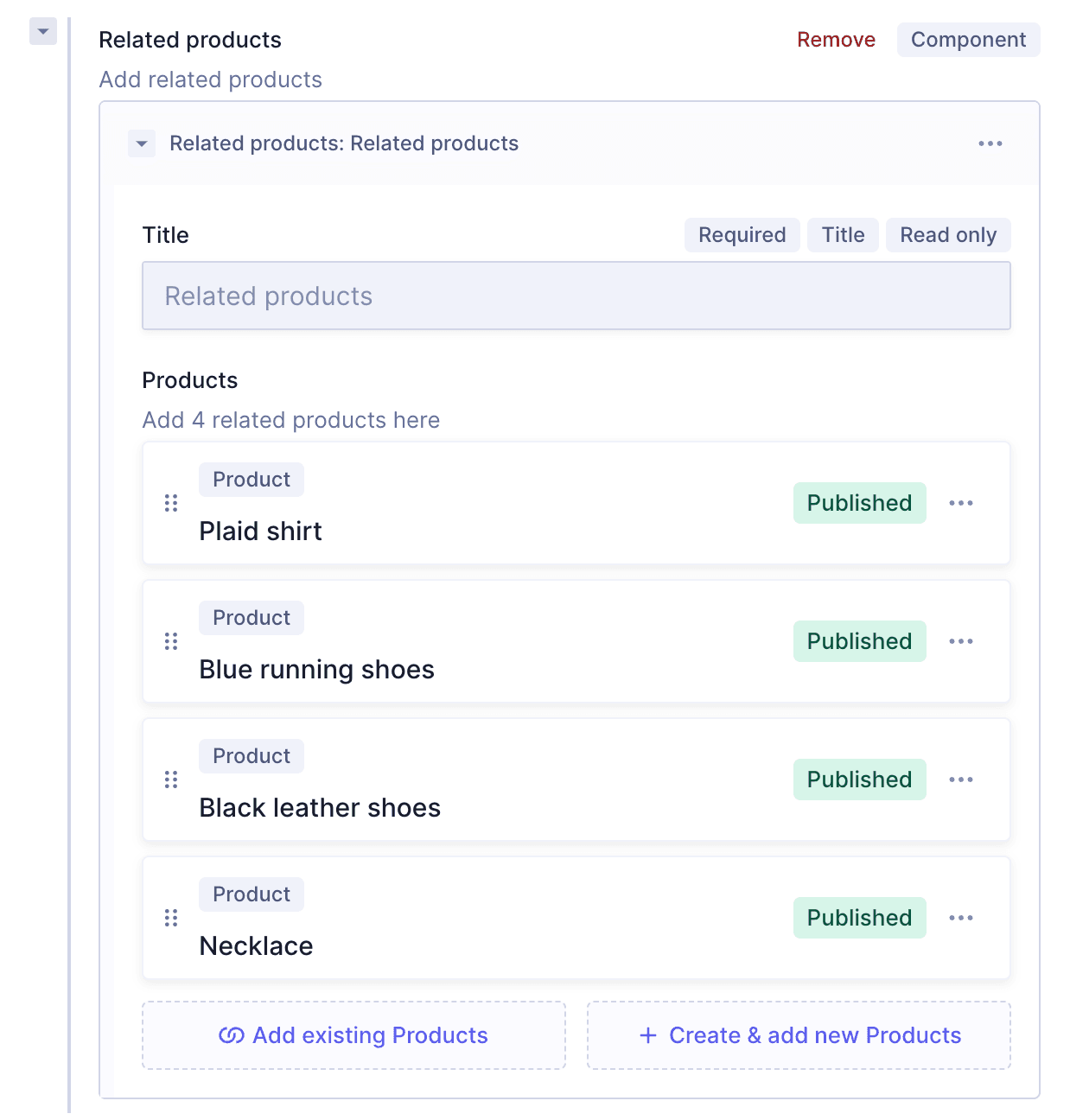
Task: Click drag handle of Necklace item
Action: (171, 918)
